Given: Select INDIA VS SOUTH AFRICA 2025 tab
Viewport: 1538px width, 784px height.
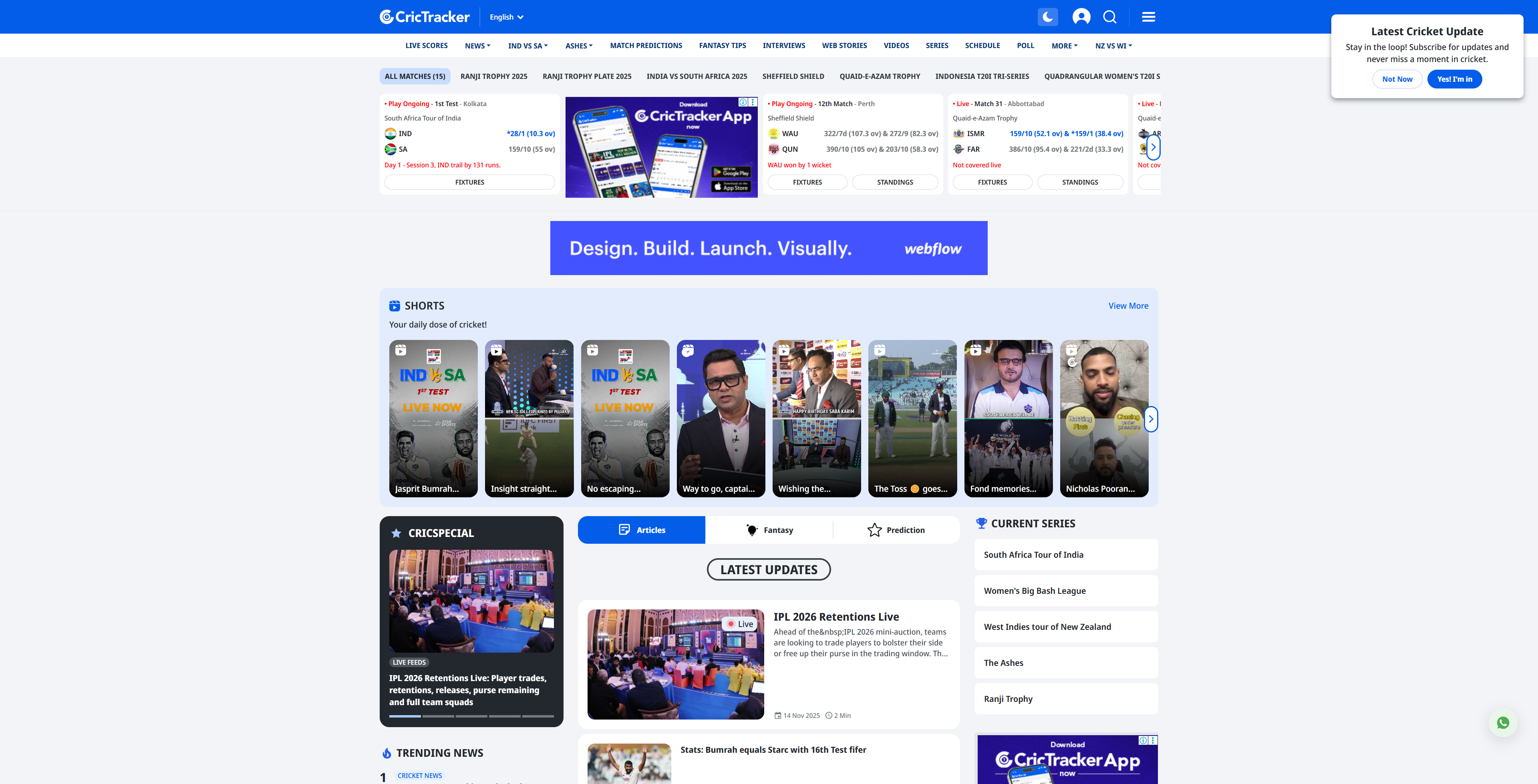Looking at the screenshot, I should (x=697, y=76).
